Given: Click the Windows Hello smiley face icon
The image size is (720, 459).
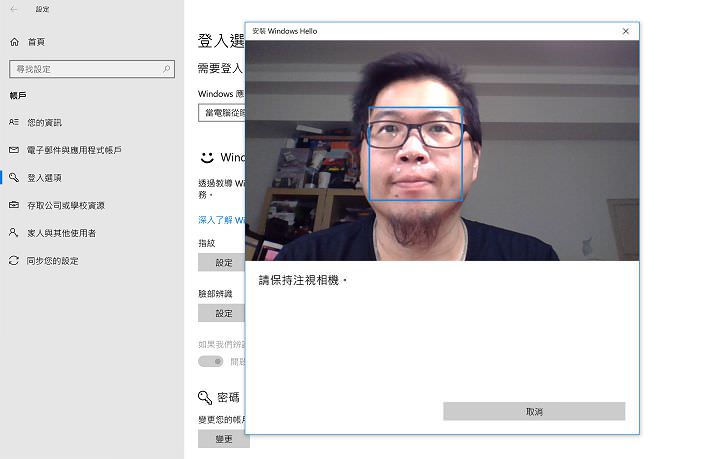Looking at the screenshot, I should click(x=206, y=158).
